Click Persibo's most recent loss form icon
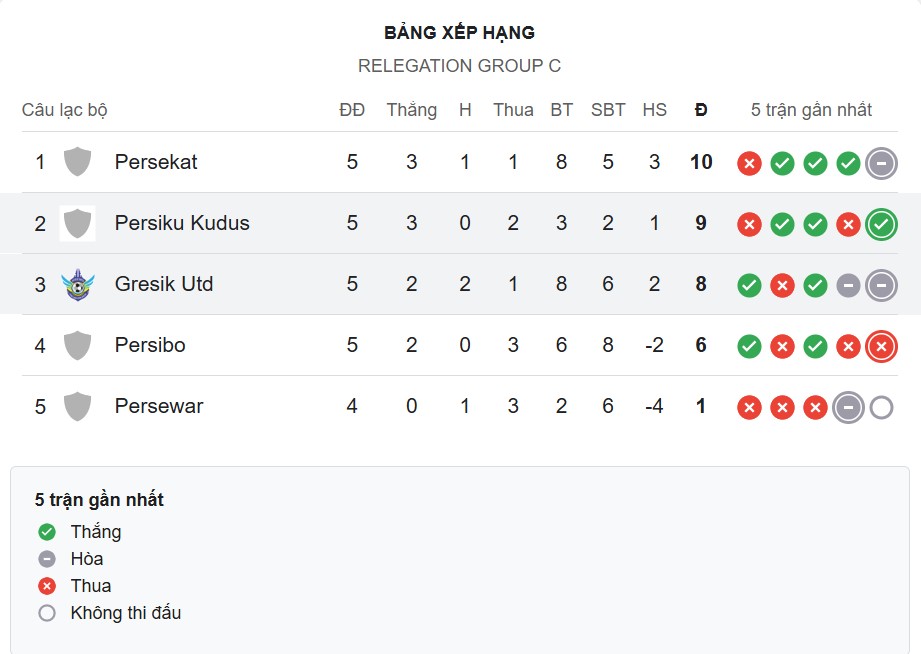921x654 pixels. 881,346
